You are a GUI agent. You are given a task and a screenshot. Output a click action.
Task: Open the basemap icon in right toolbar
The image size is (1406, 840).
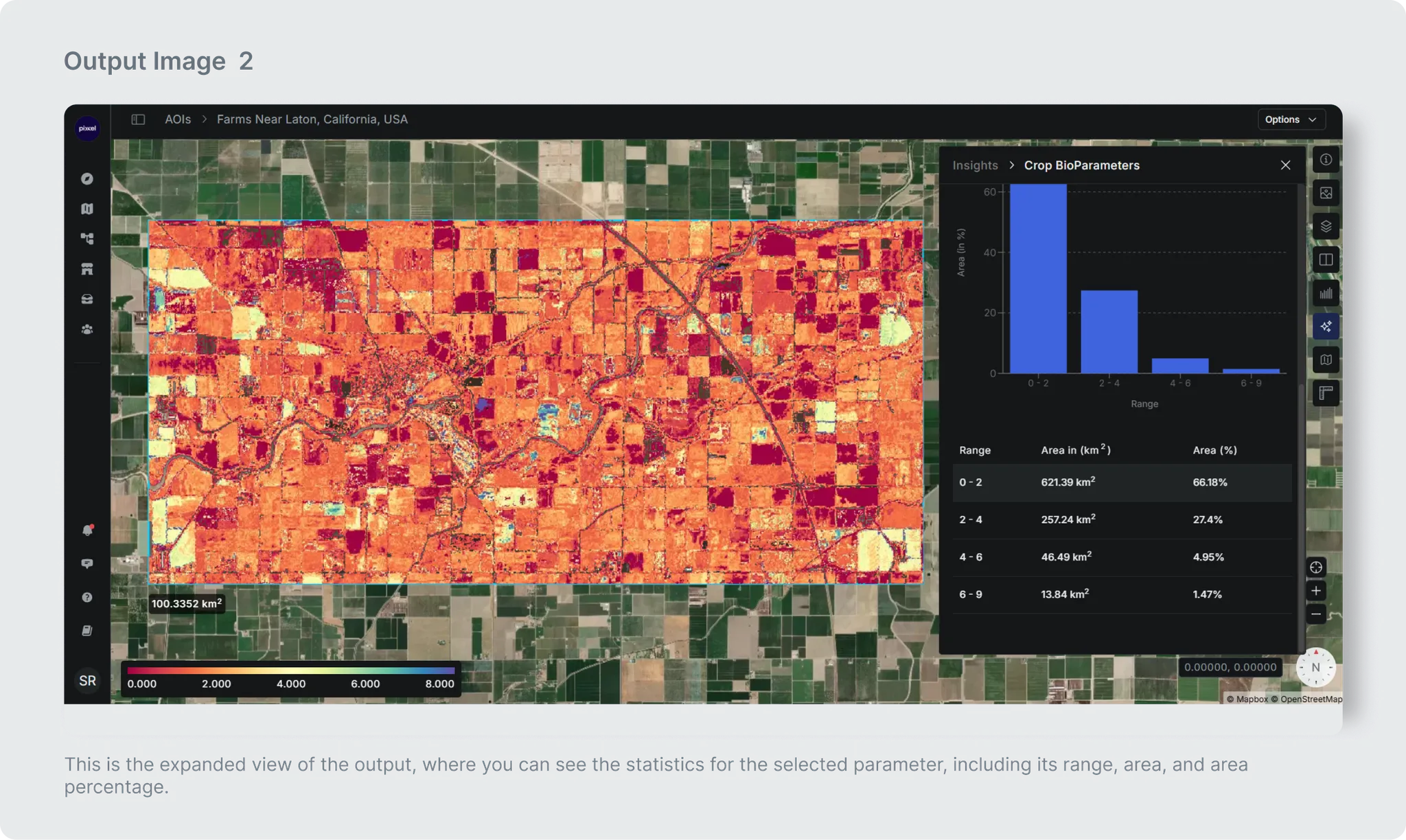click(x=1326, y=360)
